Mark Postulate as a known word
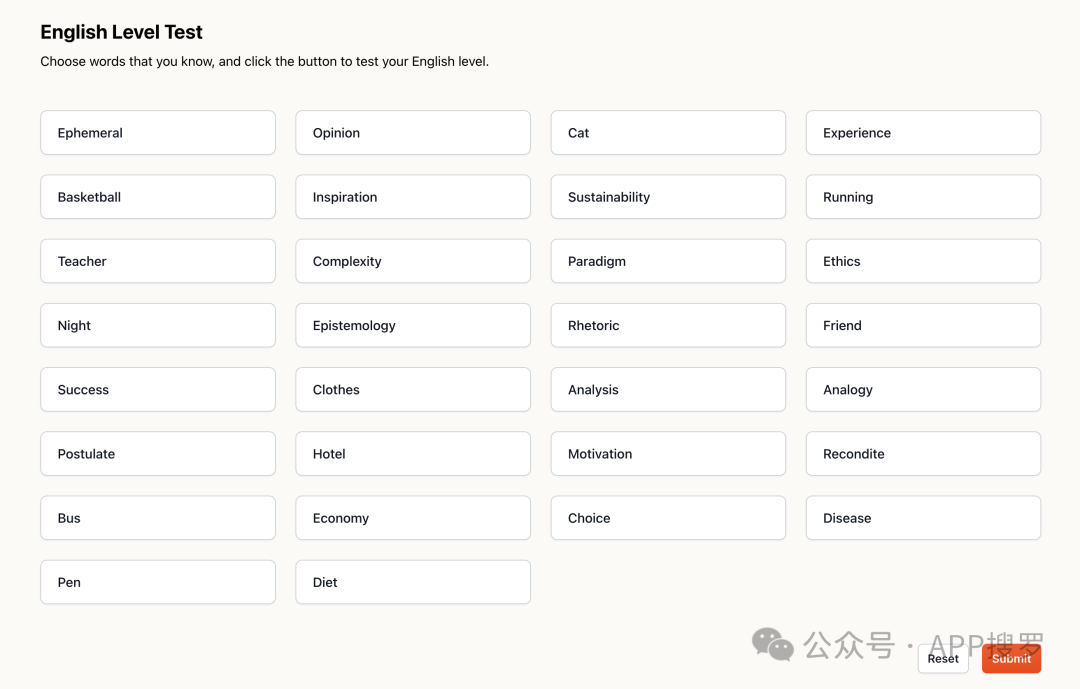Screen dimensions: 1080x689 (x=158, y=453)
